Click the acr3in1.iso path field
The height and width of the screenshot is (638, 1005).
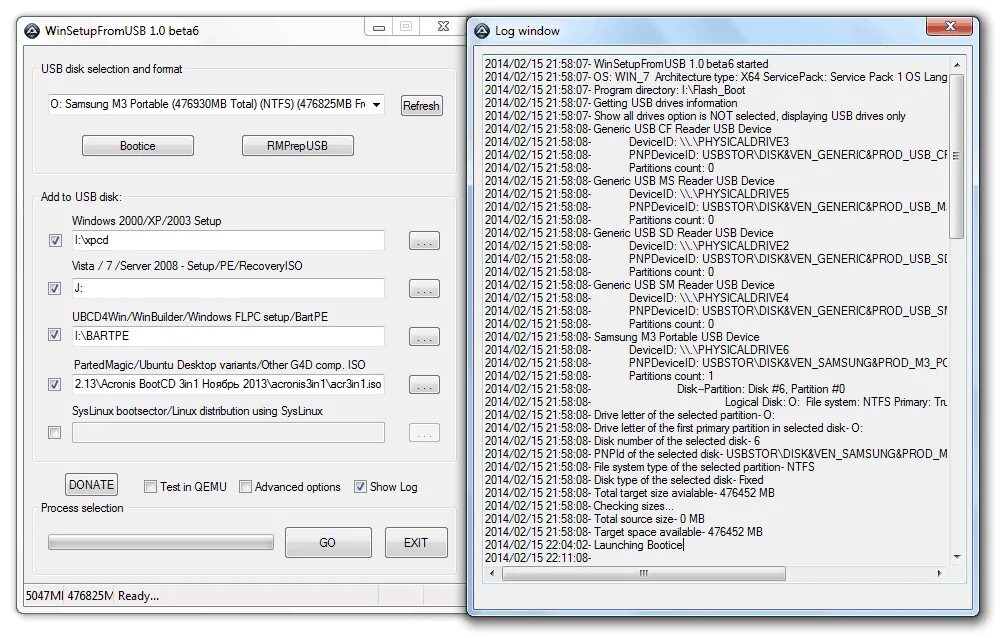[x=228, y=384]
